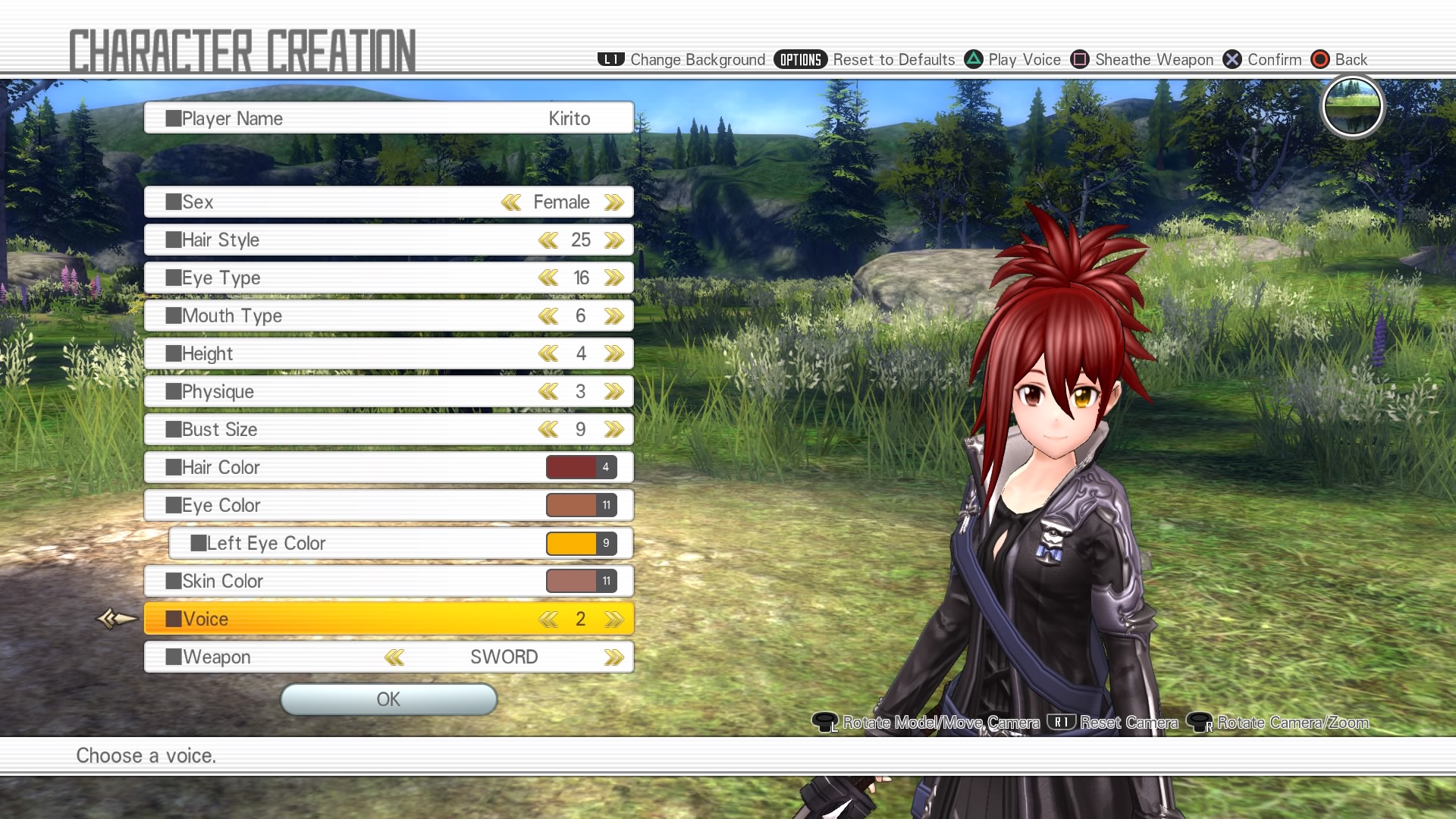Increase Hair Style number

[614, 240]
